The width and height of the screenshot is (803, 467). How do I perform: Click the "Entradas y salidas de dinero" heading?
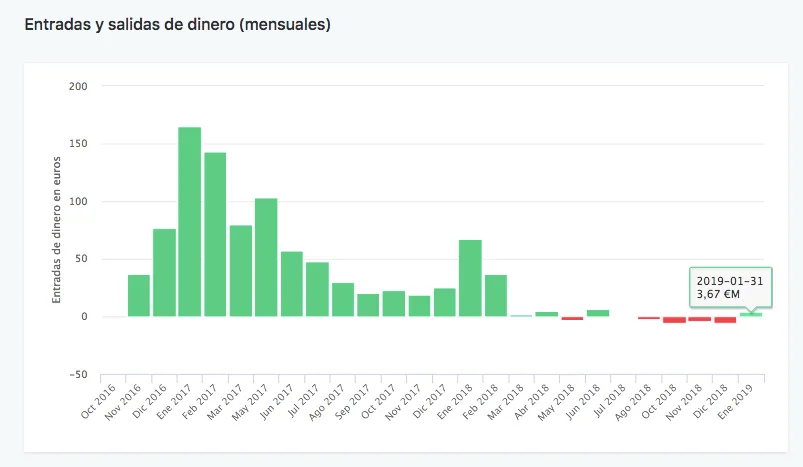click(x=177, y=25)
